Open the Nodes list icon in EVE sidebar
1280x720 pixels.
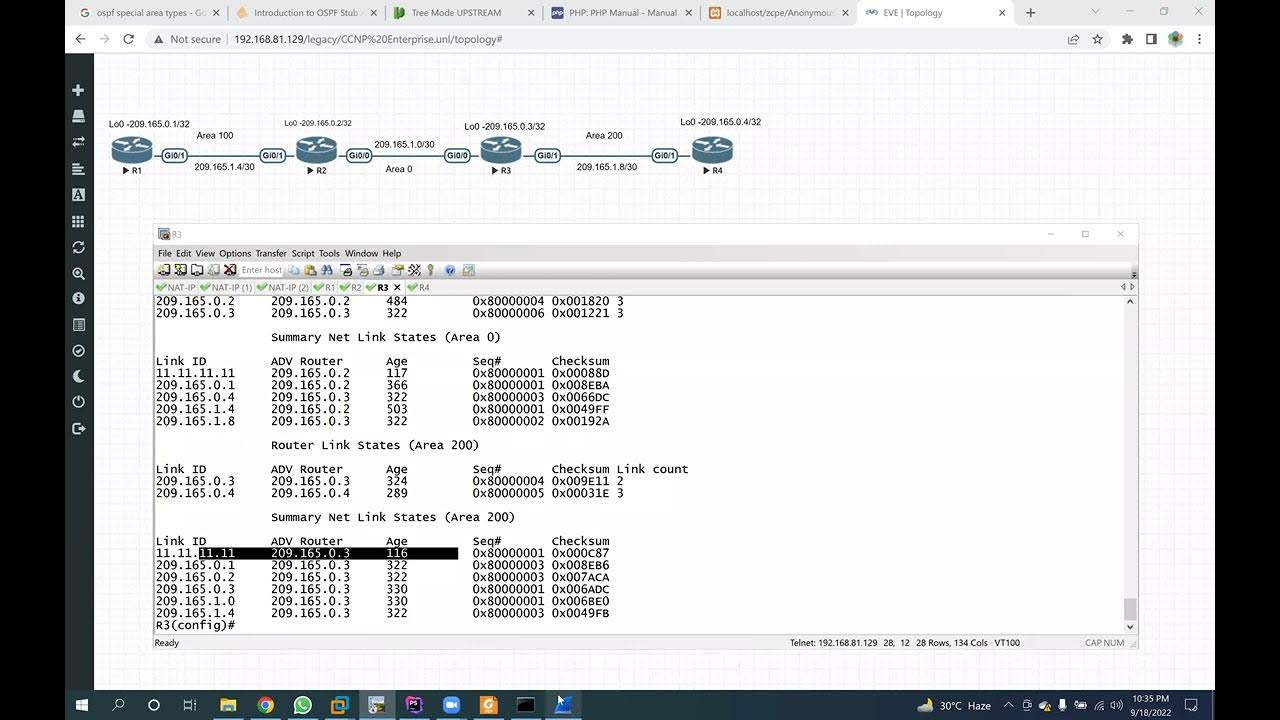click(79, 116)
